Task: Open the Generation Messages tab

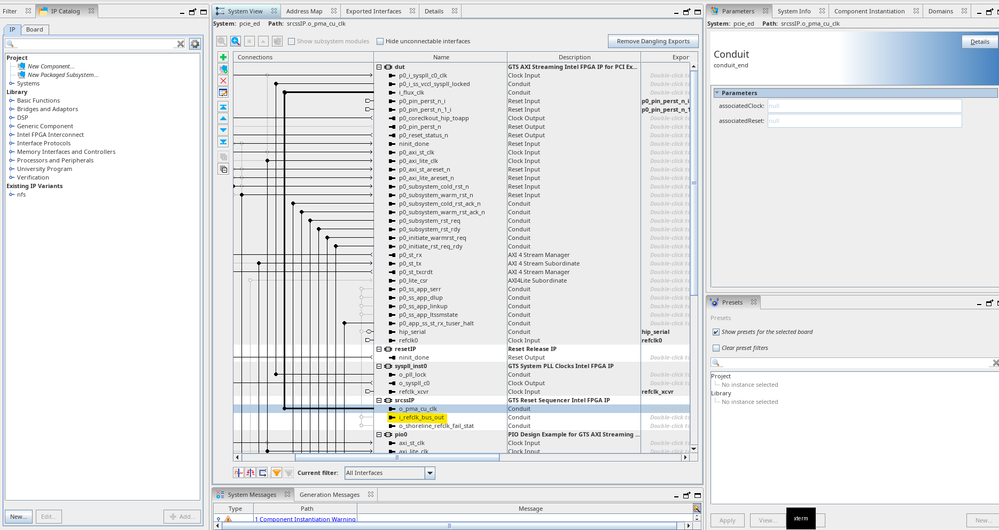Action: point(331,494)
